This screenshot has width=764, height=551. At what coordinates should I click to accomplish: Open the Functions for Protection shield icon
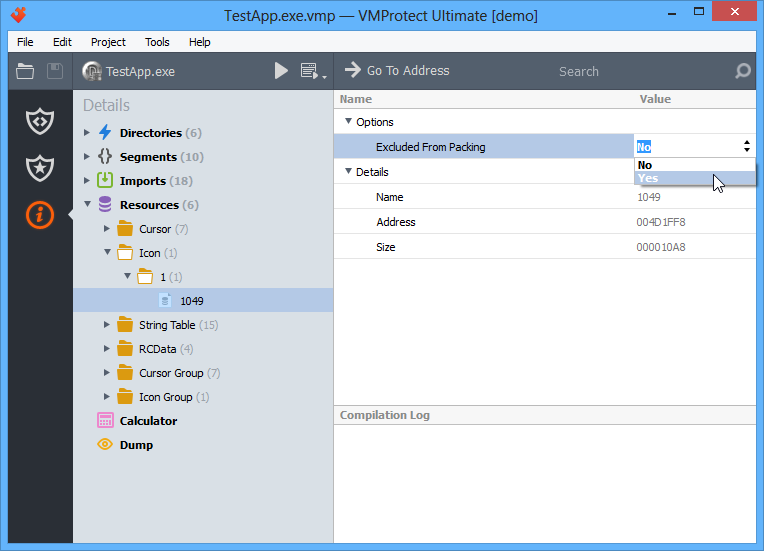(40, 121)
